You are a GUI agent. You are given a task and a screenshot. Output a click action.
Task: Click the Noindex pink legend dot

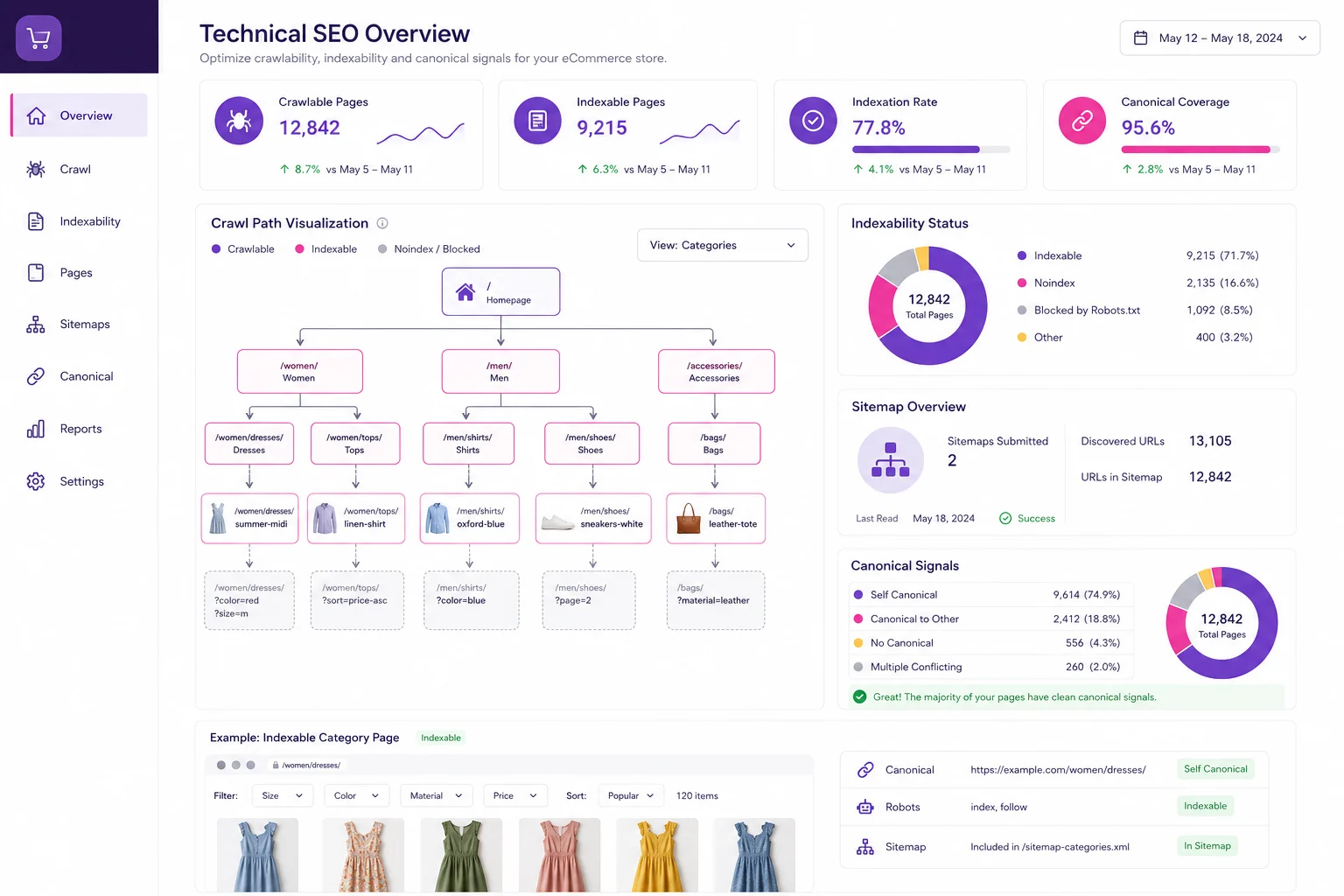[x=1022, y=283]
